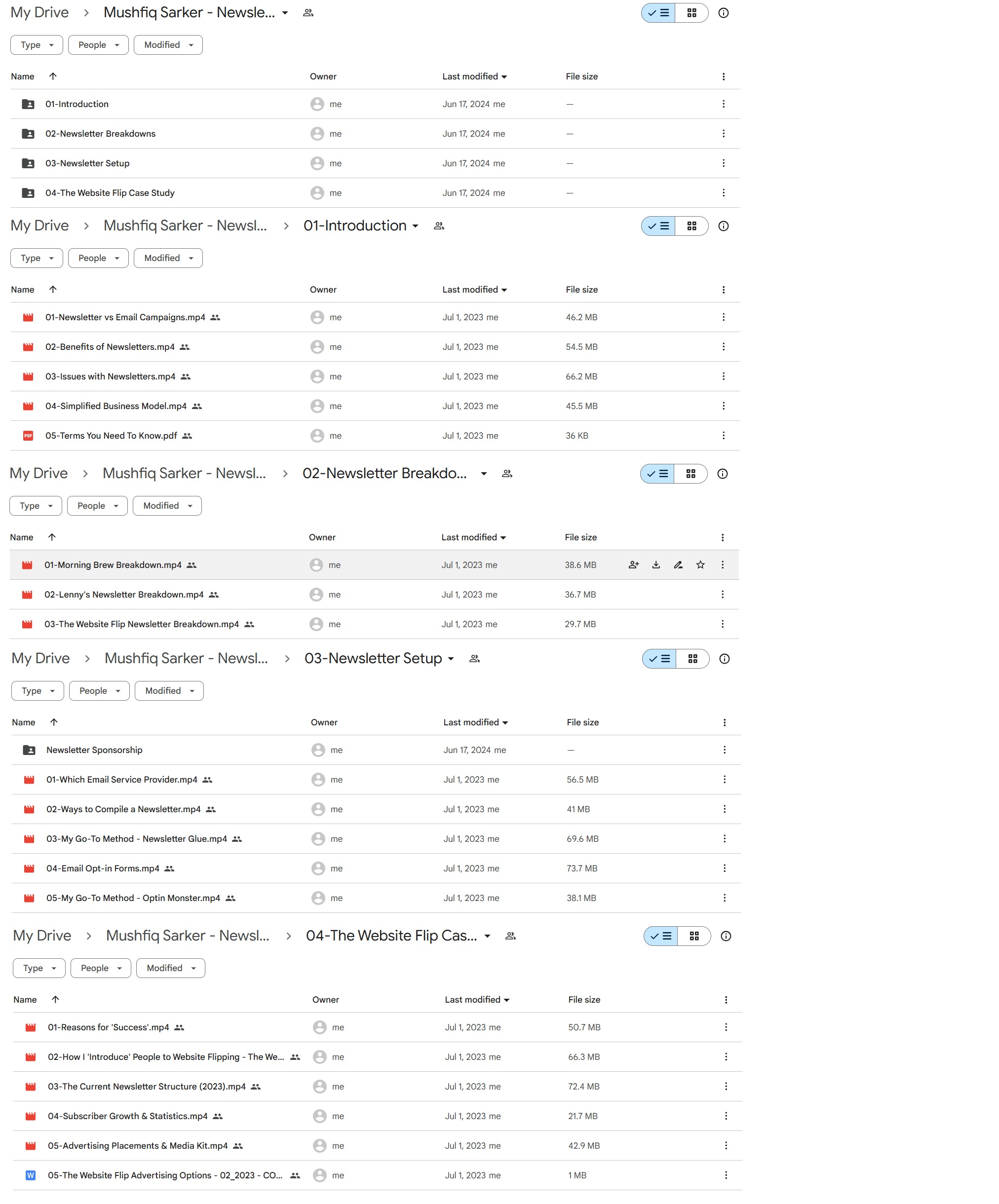999x1204 pixels.
Task: Click the pencil/edit icon on Morning Brew Breakdown
Action: click(x=677, y=564)
